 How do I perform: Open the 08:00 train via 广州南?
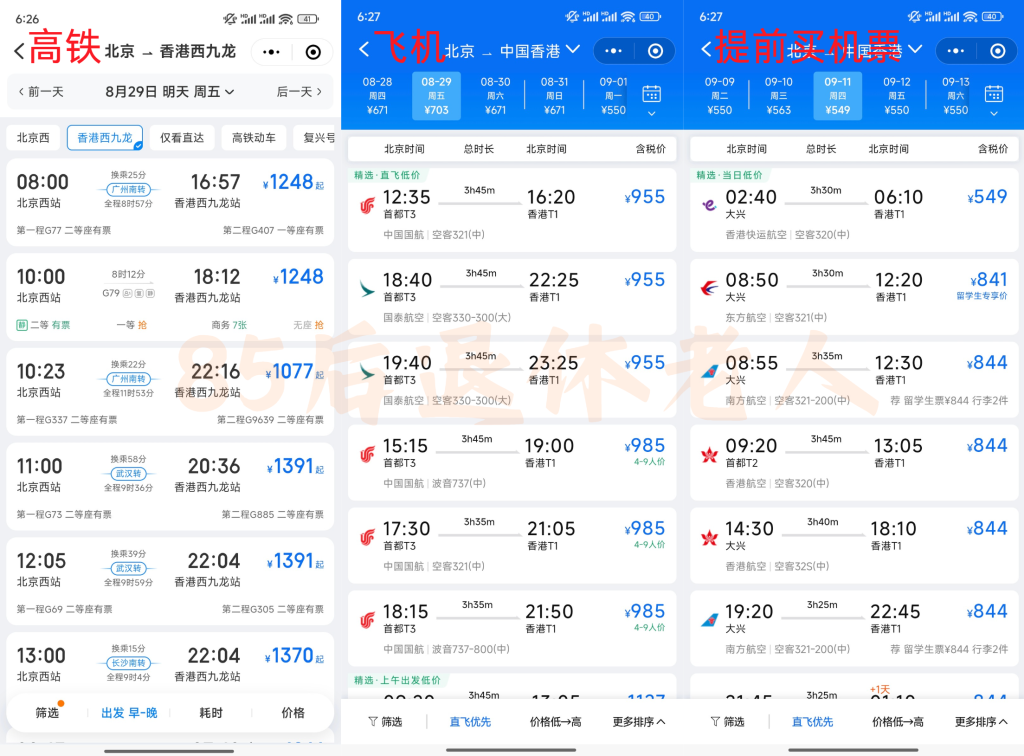[x=170, y=202]
